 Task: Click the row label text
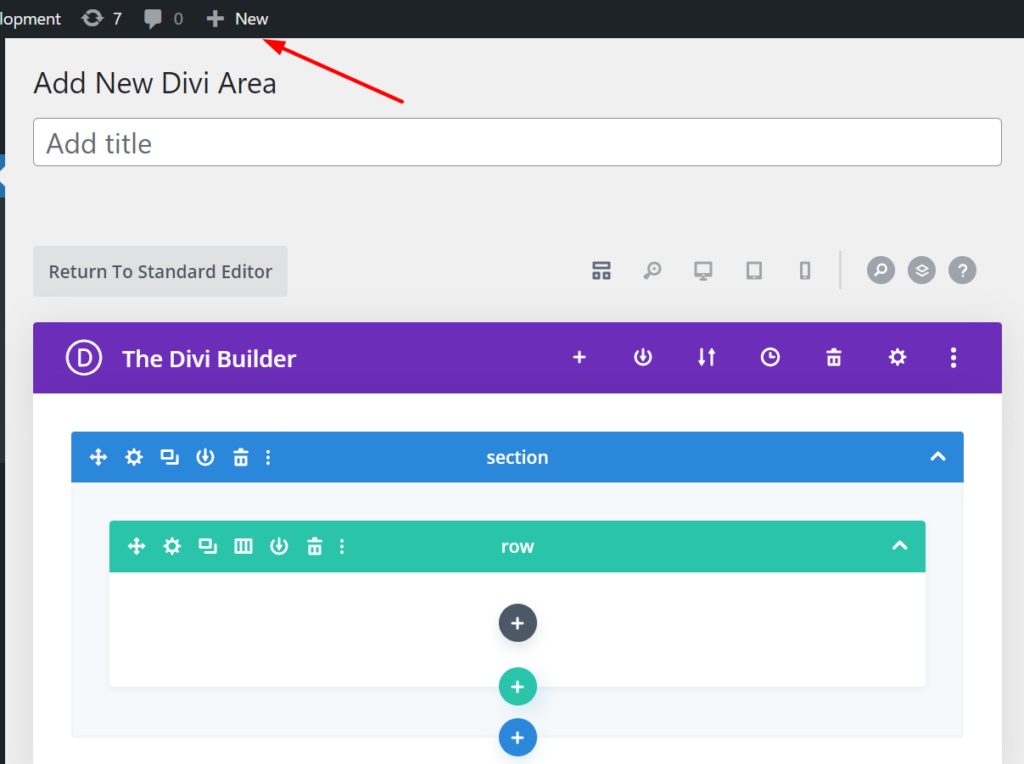pos(517,547)
